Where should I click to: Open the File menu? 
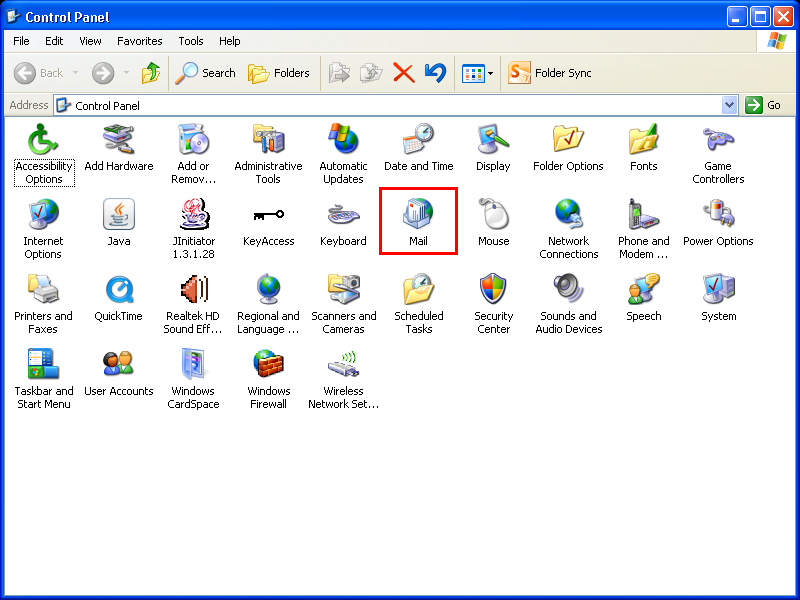click(21, 41)
